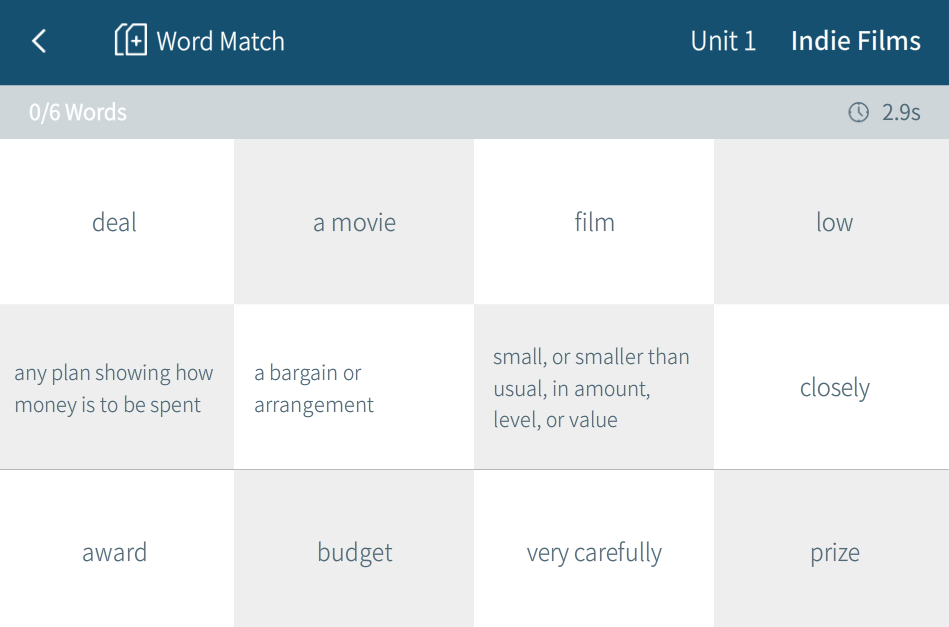Click the Indie Films title
Viewport: 949px width, 627px height.
click(x=855, y=41)
